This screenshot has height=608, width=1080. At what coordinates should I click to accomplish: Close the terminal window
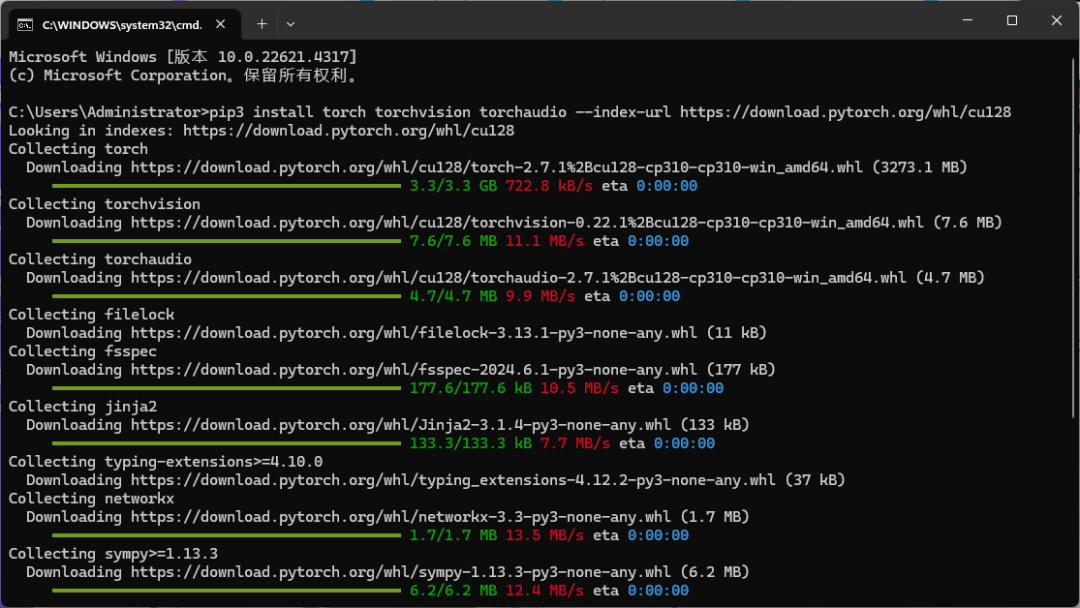click(1056, 20)
